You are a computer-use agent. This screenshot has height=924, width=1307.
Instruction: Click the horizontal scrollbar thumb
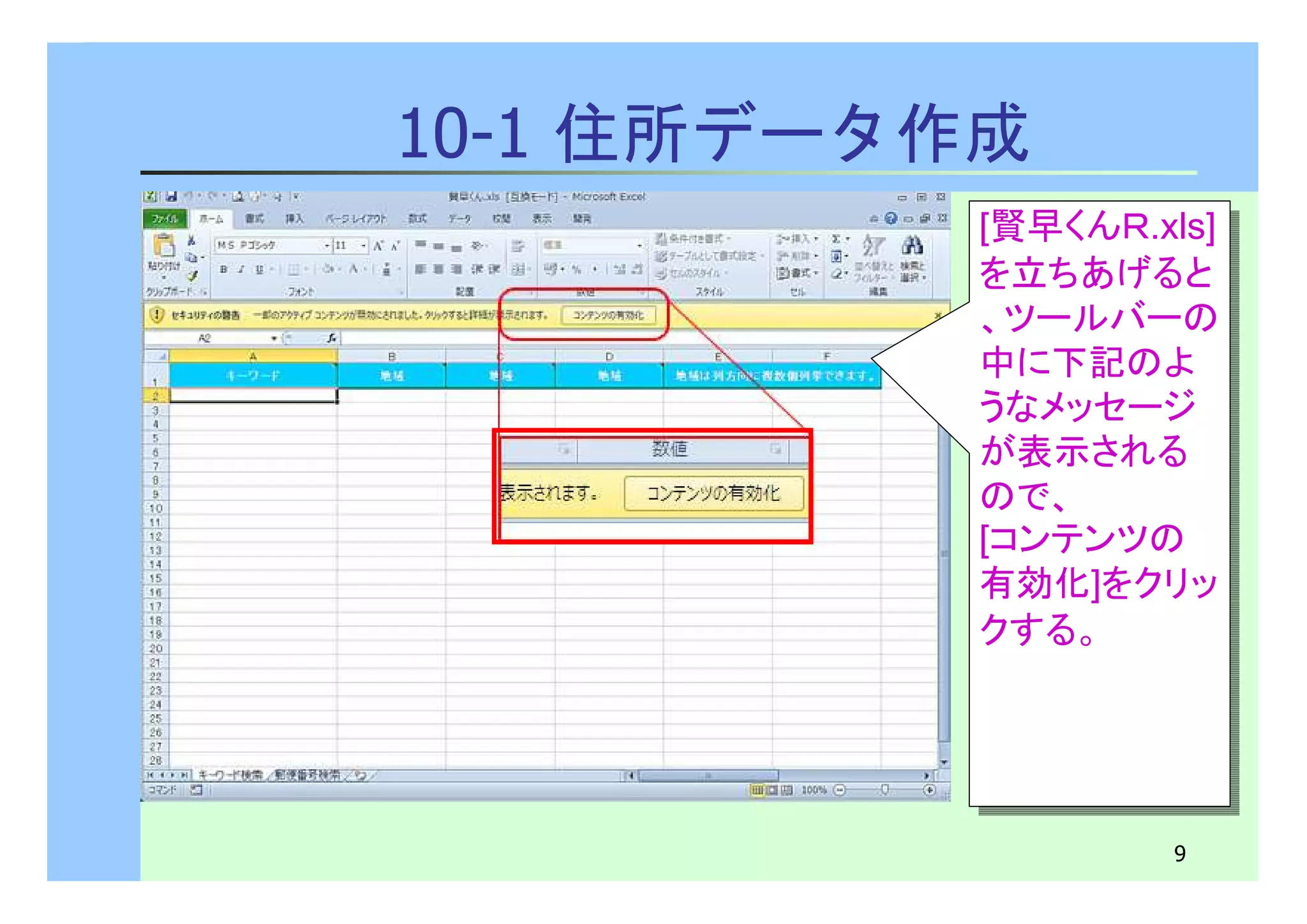[x=708, y=776]
